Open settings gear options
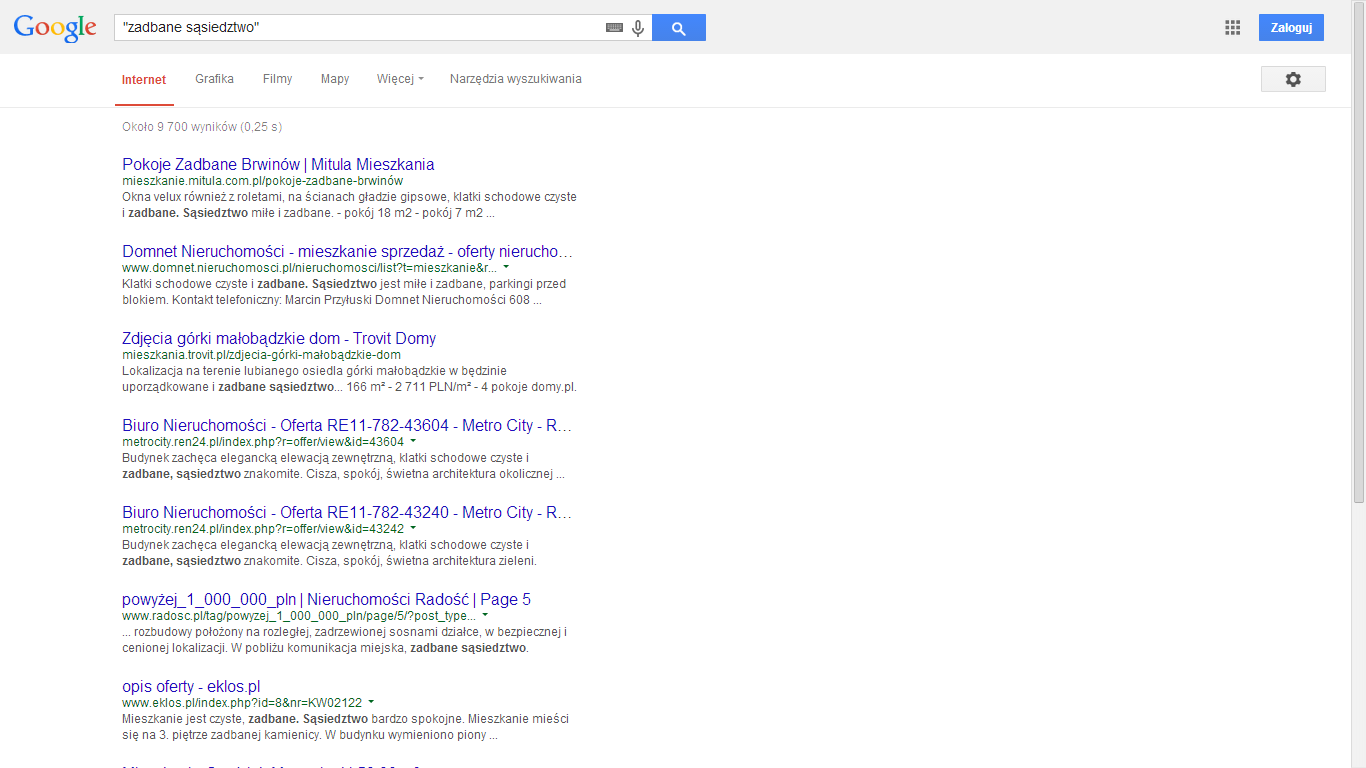 click(x=1292, y=79)
